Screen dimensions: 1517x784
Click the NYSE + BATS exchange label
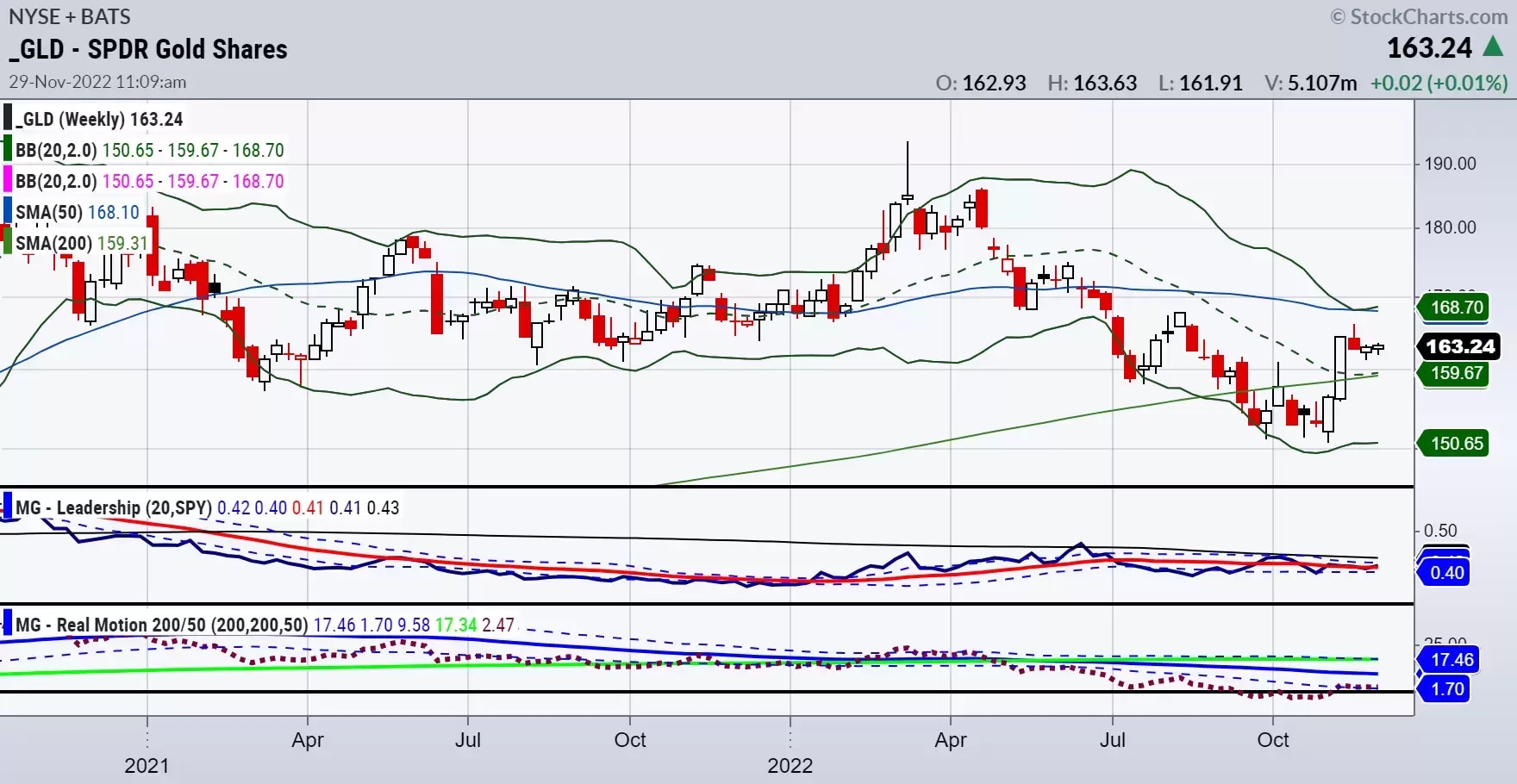pos(70,16)
